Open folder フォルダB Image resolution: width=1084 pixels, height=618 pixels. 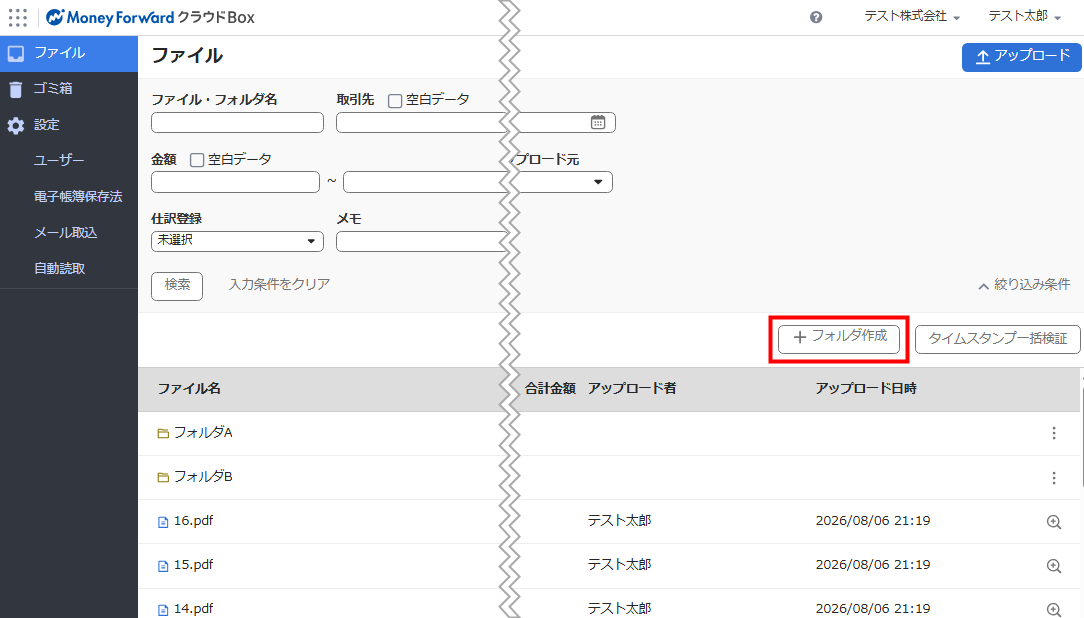[x=203, y=477]
